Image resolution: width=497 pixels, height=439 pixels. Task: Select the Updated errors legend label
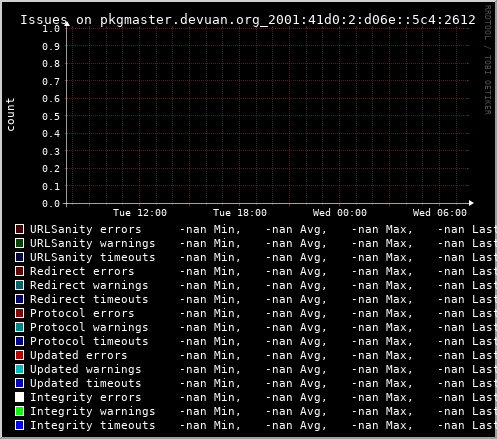click(79, 355)
